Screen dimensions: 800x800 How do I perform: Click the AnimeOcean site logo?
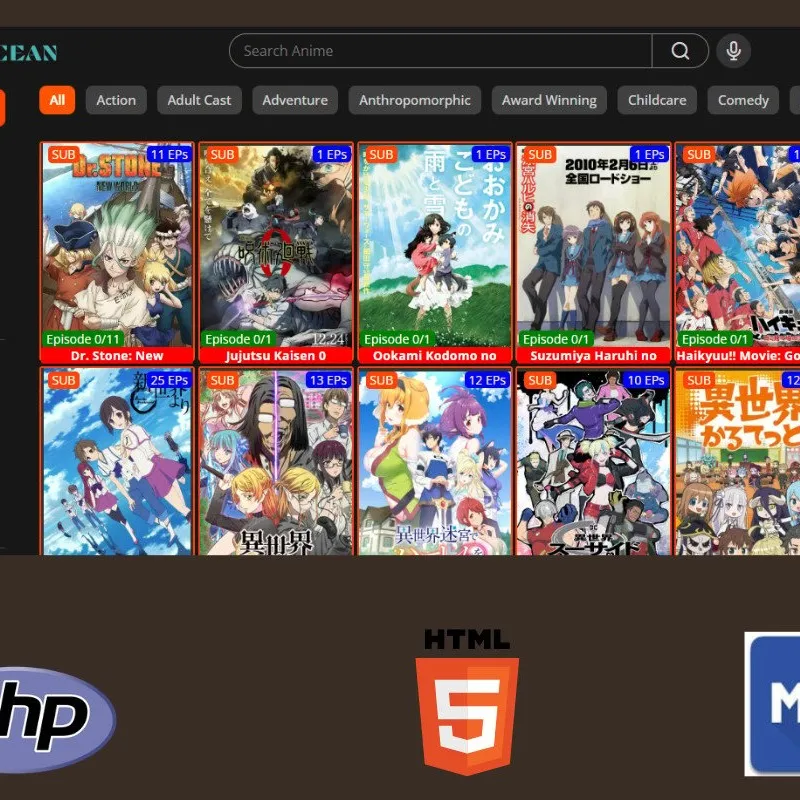(30, 51)
